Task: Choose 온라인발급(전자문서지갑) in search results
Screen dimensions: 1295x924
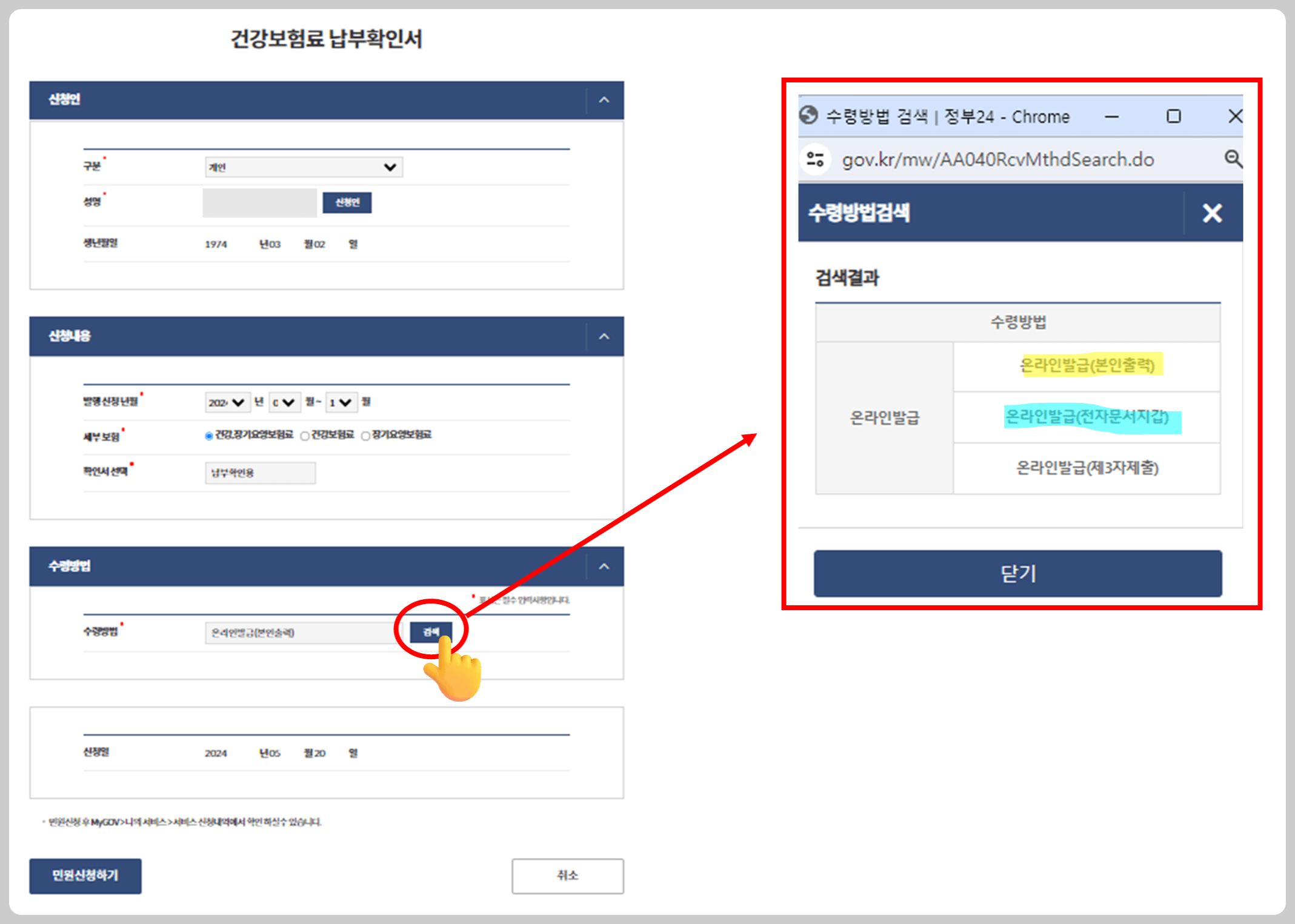Action: 1087,417
